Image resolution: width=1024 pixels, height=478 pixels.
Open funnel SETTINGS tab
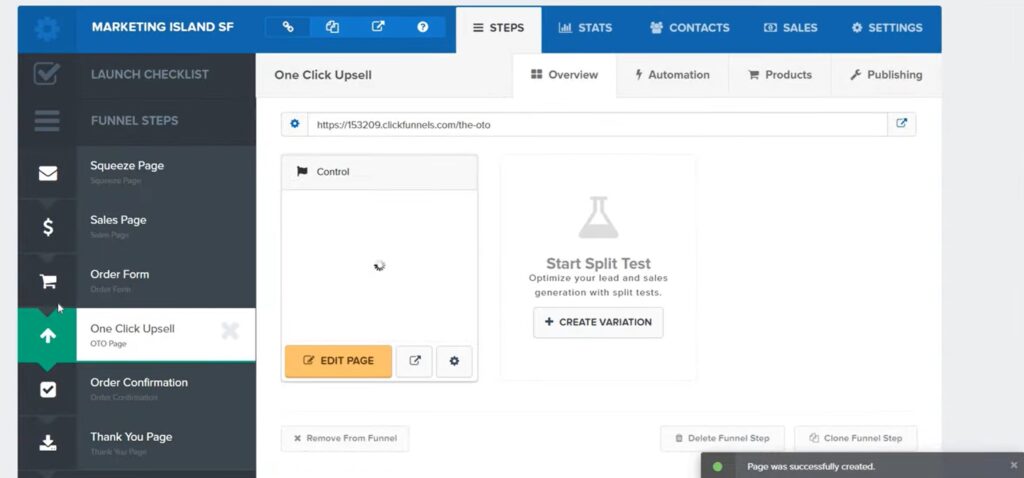tap(887, 28)
